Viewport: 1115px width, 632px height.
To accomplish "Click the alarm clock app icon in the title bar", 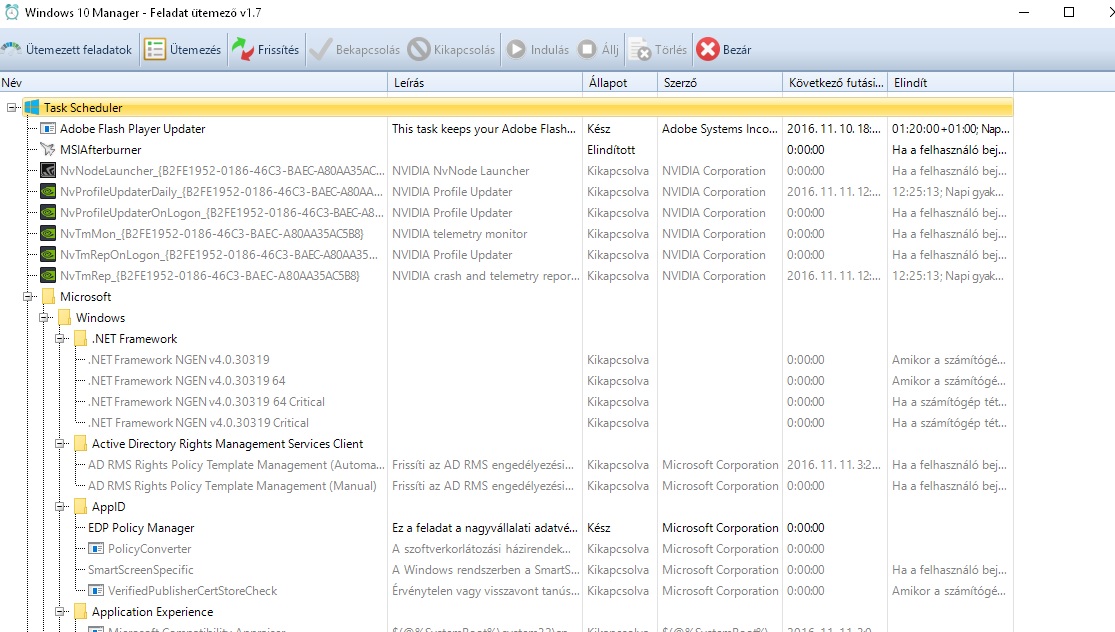I will point(12,12).
